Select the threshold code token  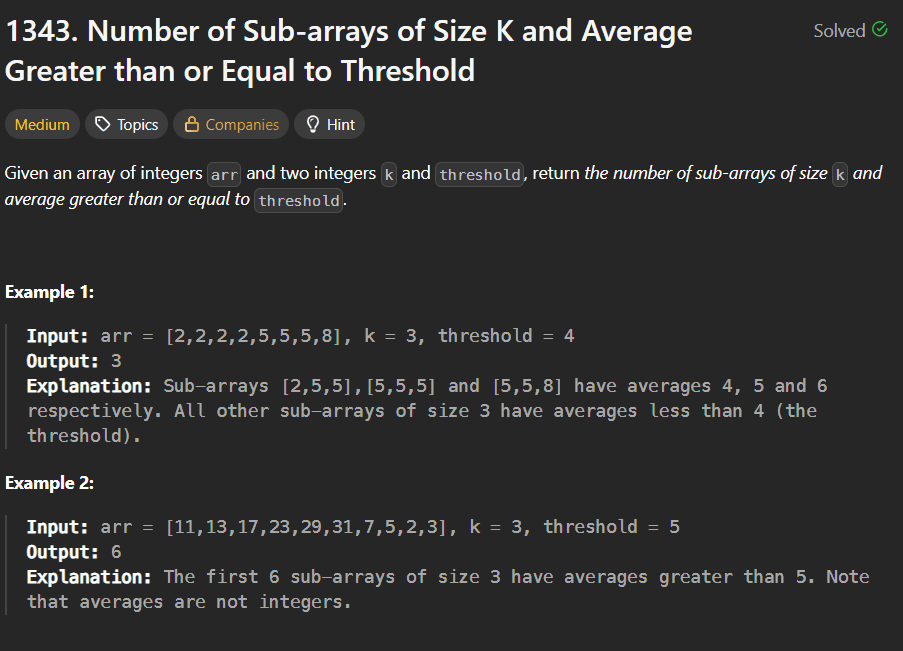coord(479,174)
